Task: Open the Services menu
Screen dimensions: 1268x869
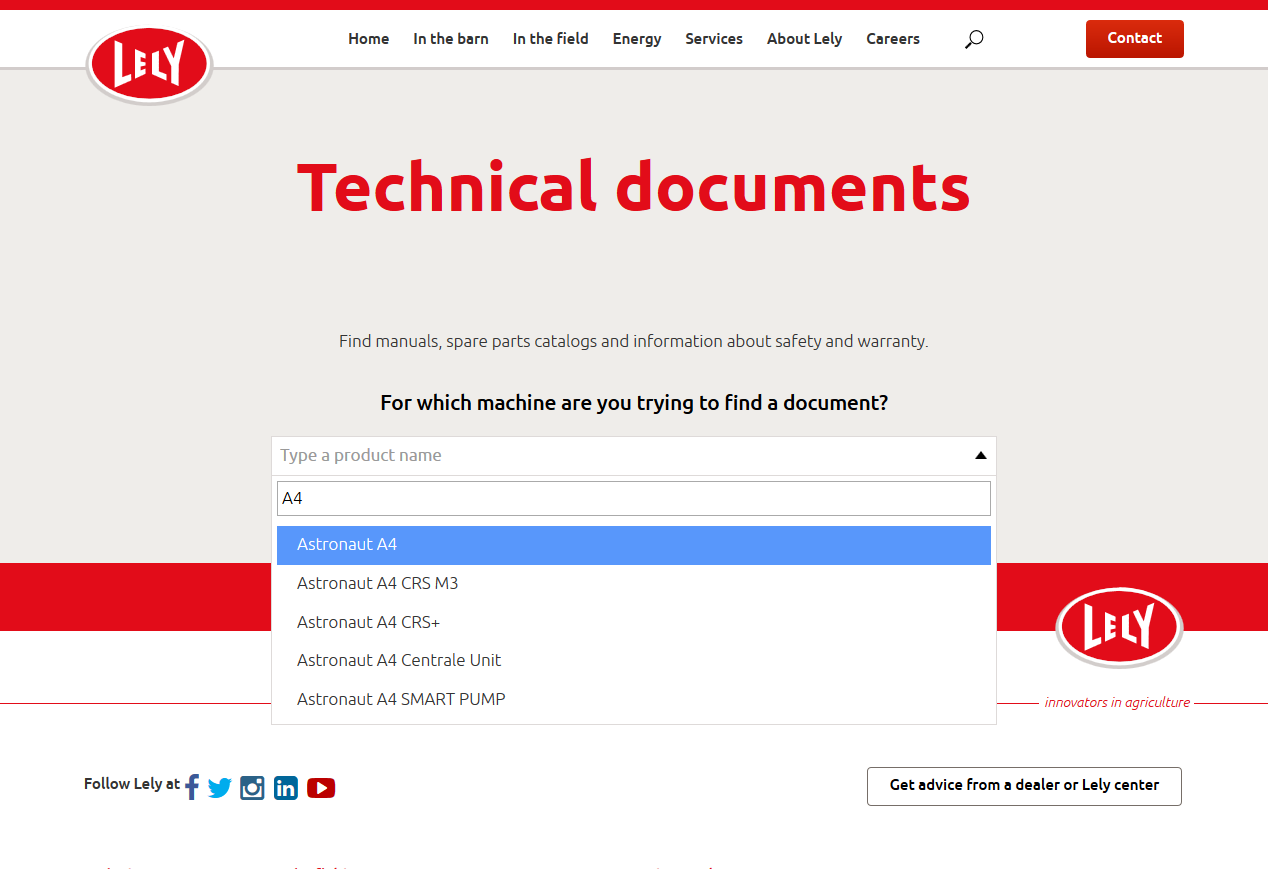Action: [x=714, y=39]
